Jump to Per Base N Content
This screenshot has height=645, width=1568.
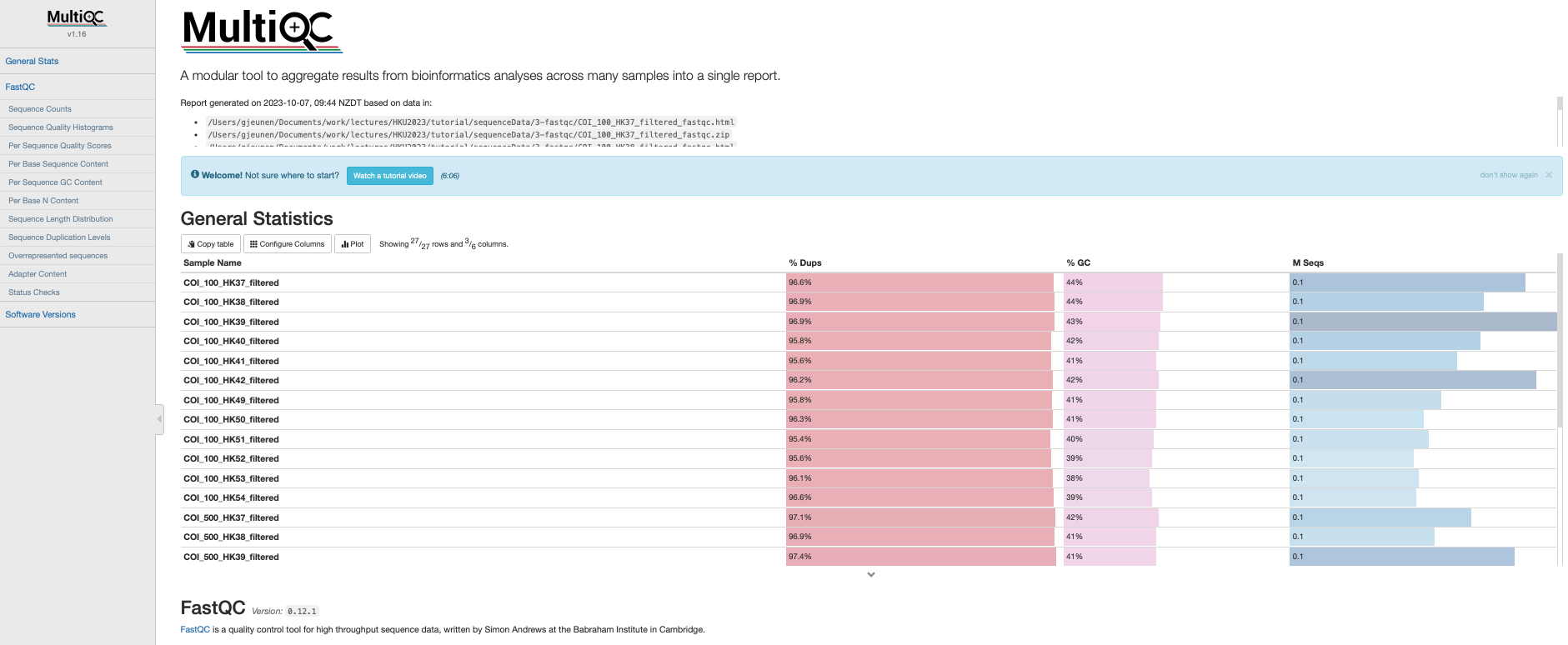43,201
